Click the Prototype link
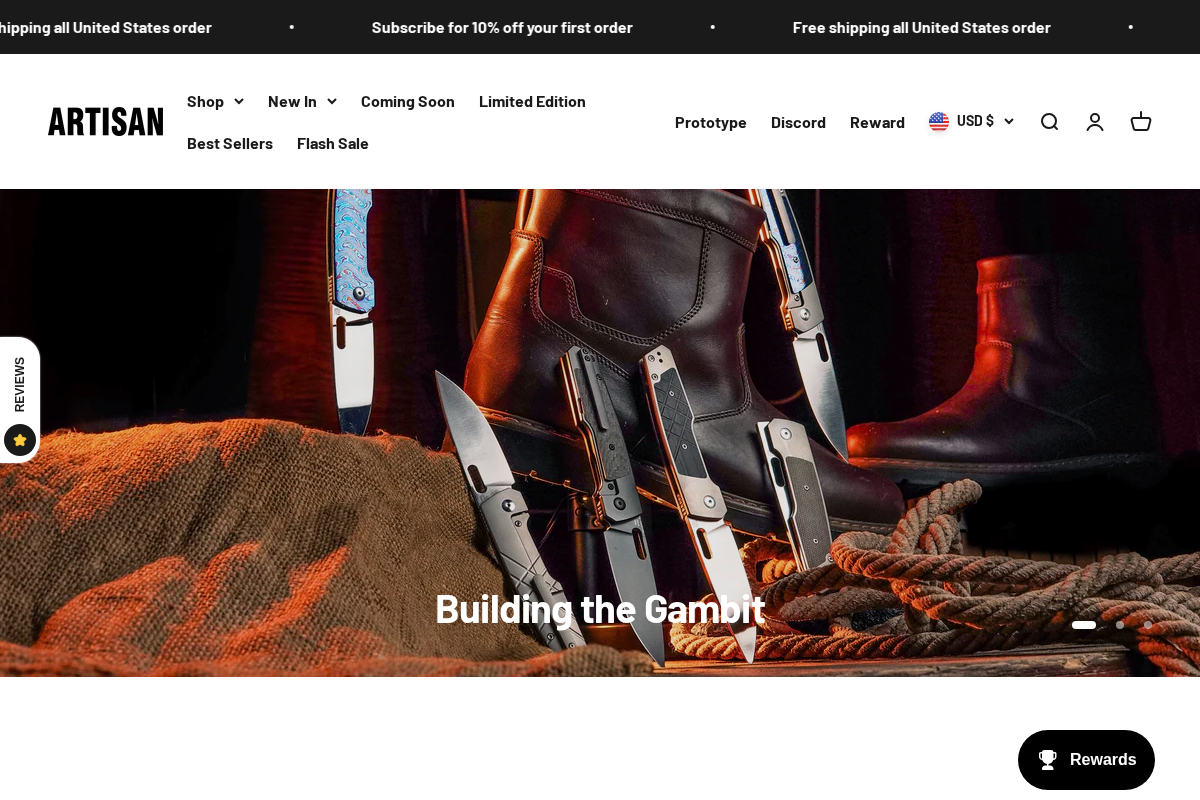 (x=710, y=121)
